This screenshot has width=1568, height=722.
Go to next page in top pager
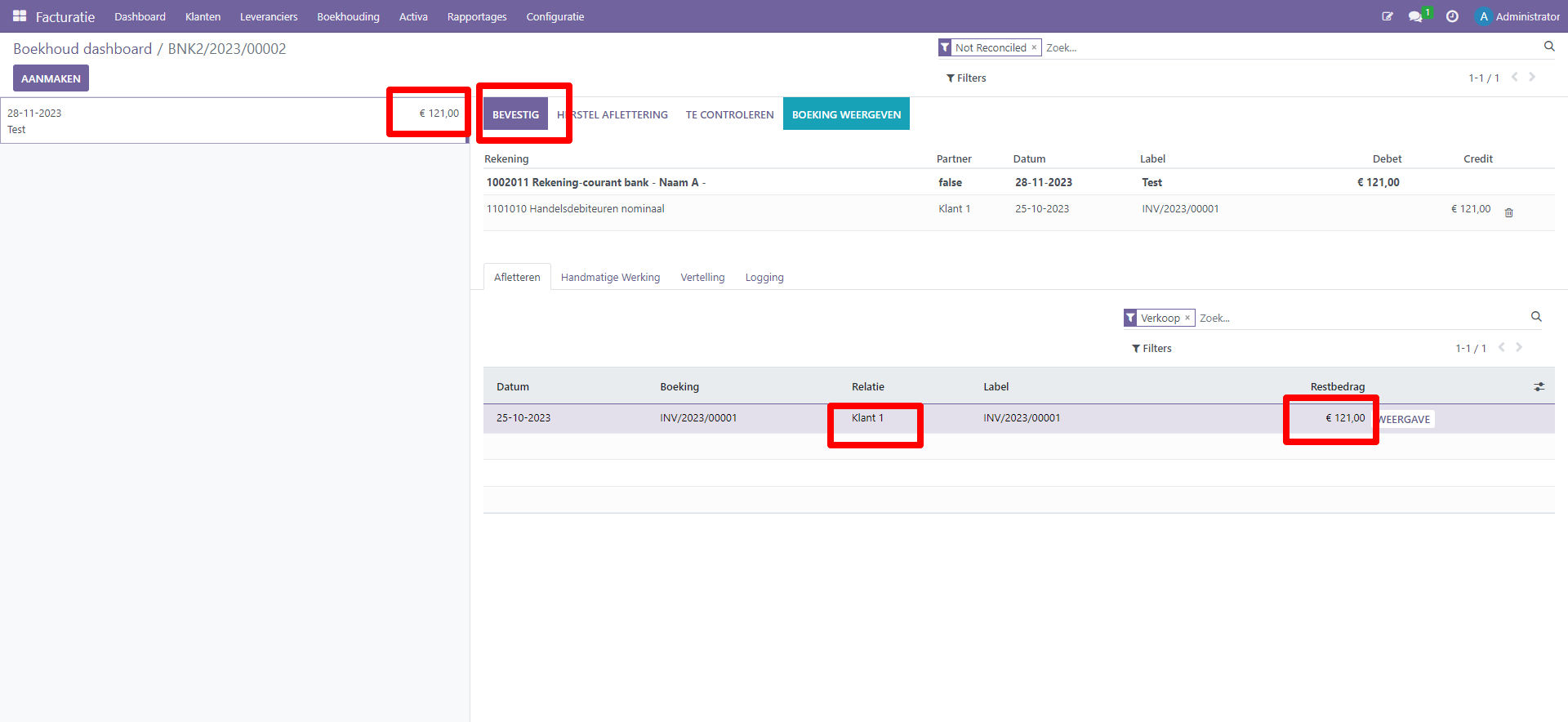pyautogui.click(x=1532, y=78)
